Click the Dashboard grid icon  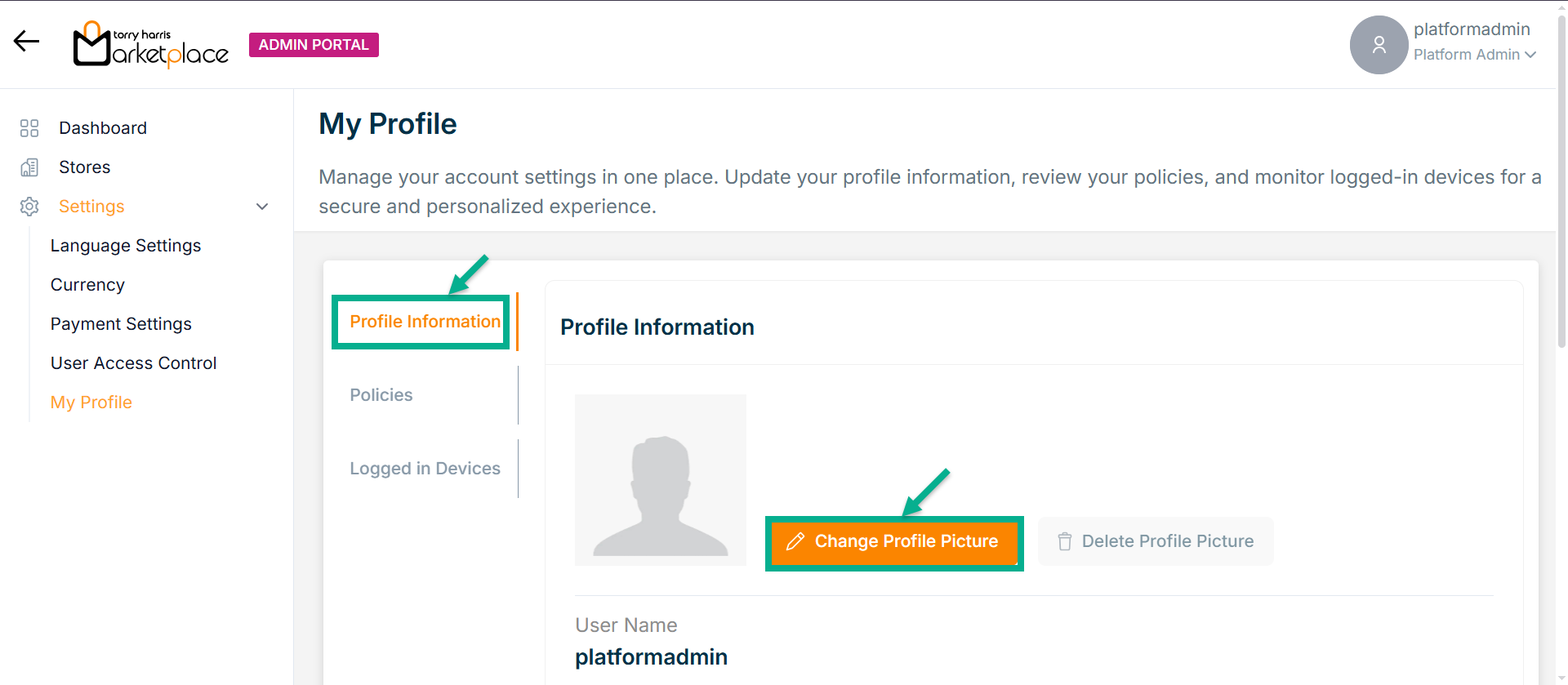[x=29, y=128]
